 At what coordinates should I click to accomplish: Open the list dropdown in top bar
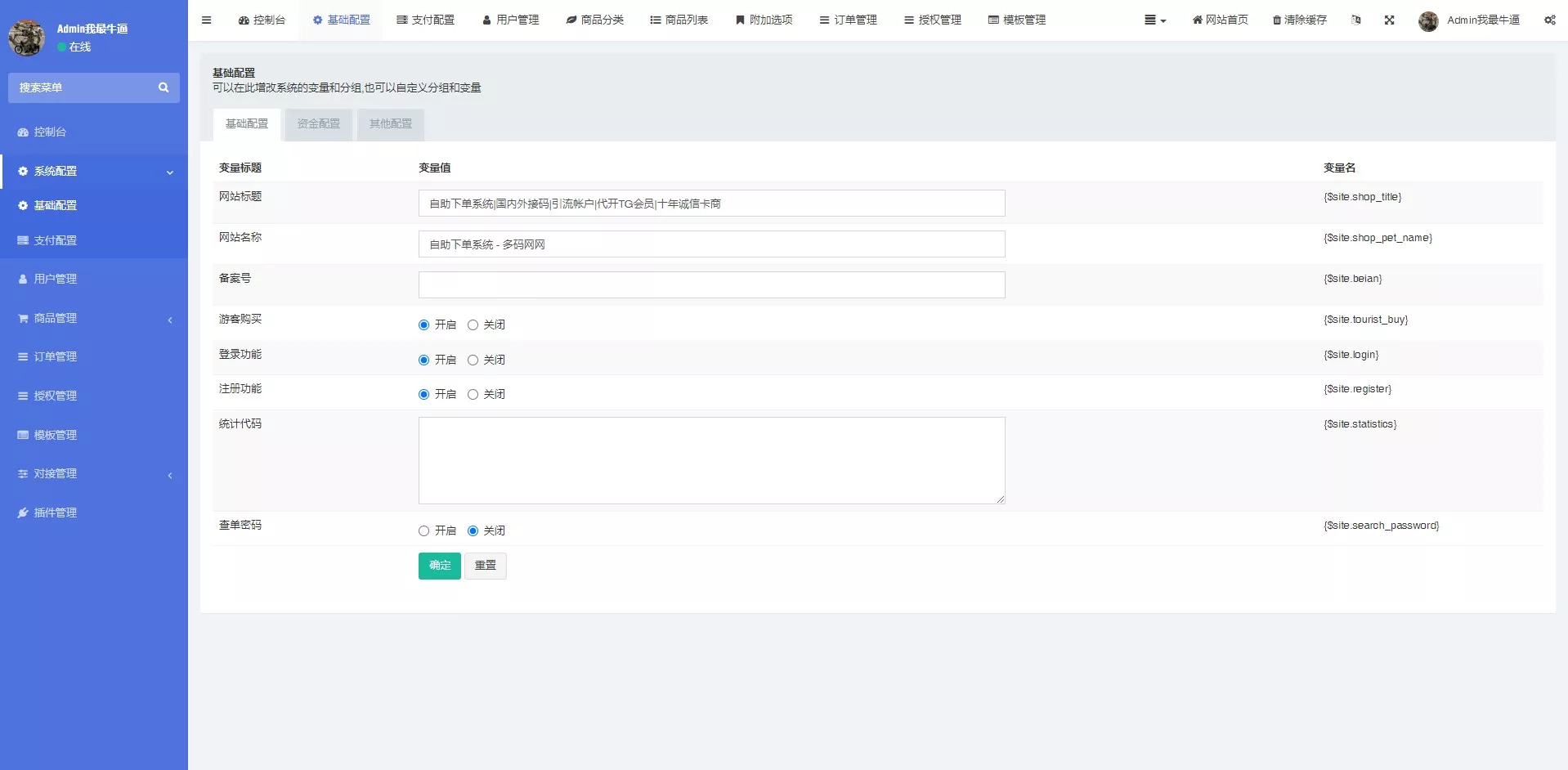tap(1154, 20)
